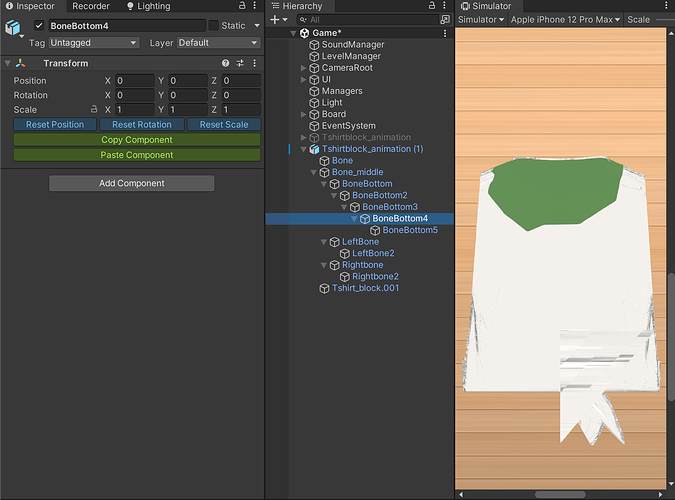Click the object name field BoneBottom4
675x500 pixels.
[127, 26]
